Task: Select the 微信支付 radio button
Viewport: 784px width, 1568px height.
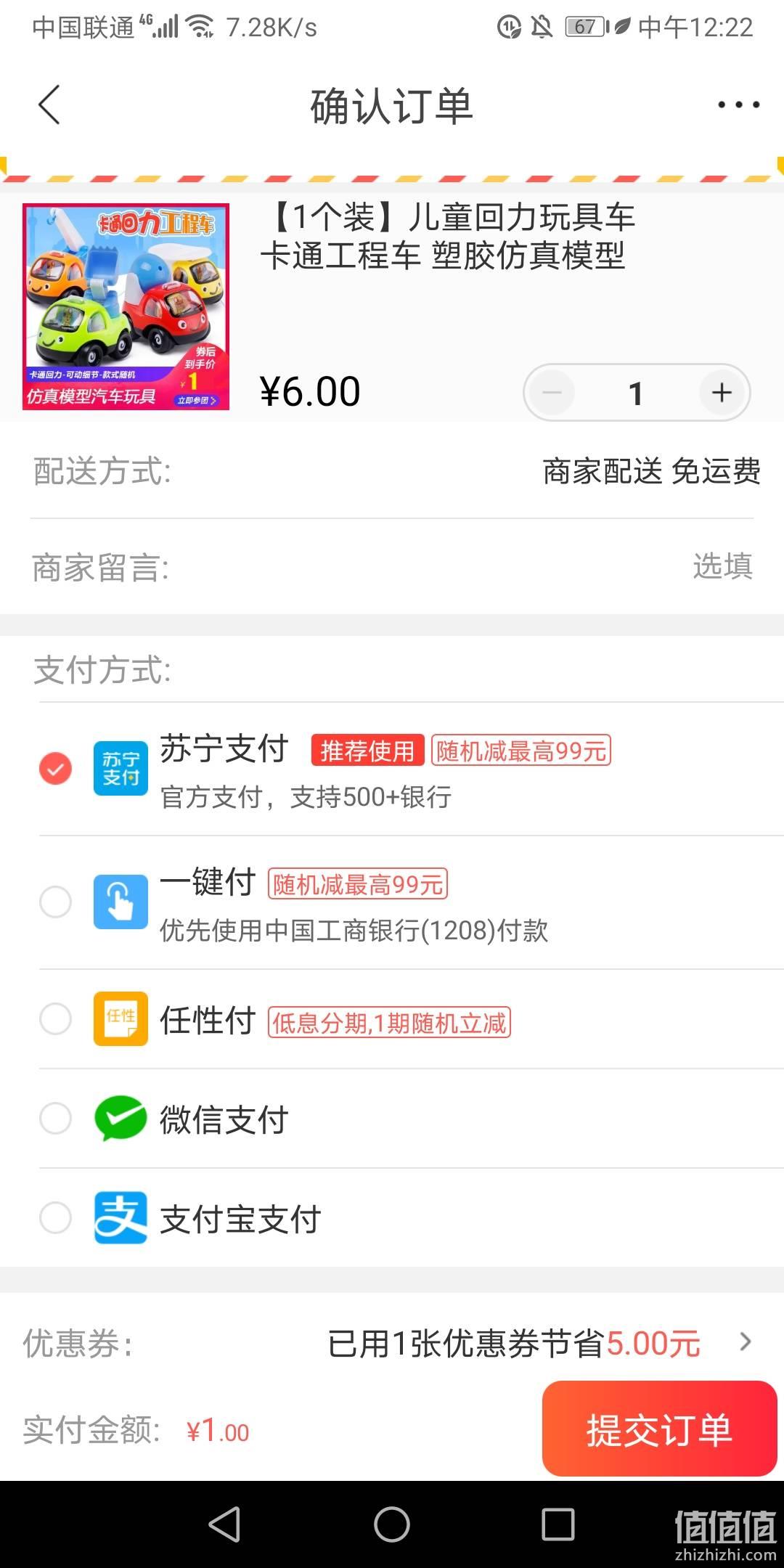Action: point(55,1118)
